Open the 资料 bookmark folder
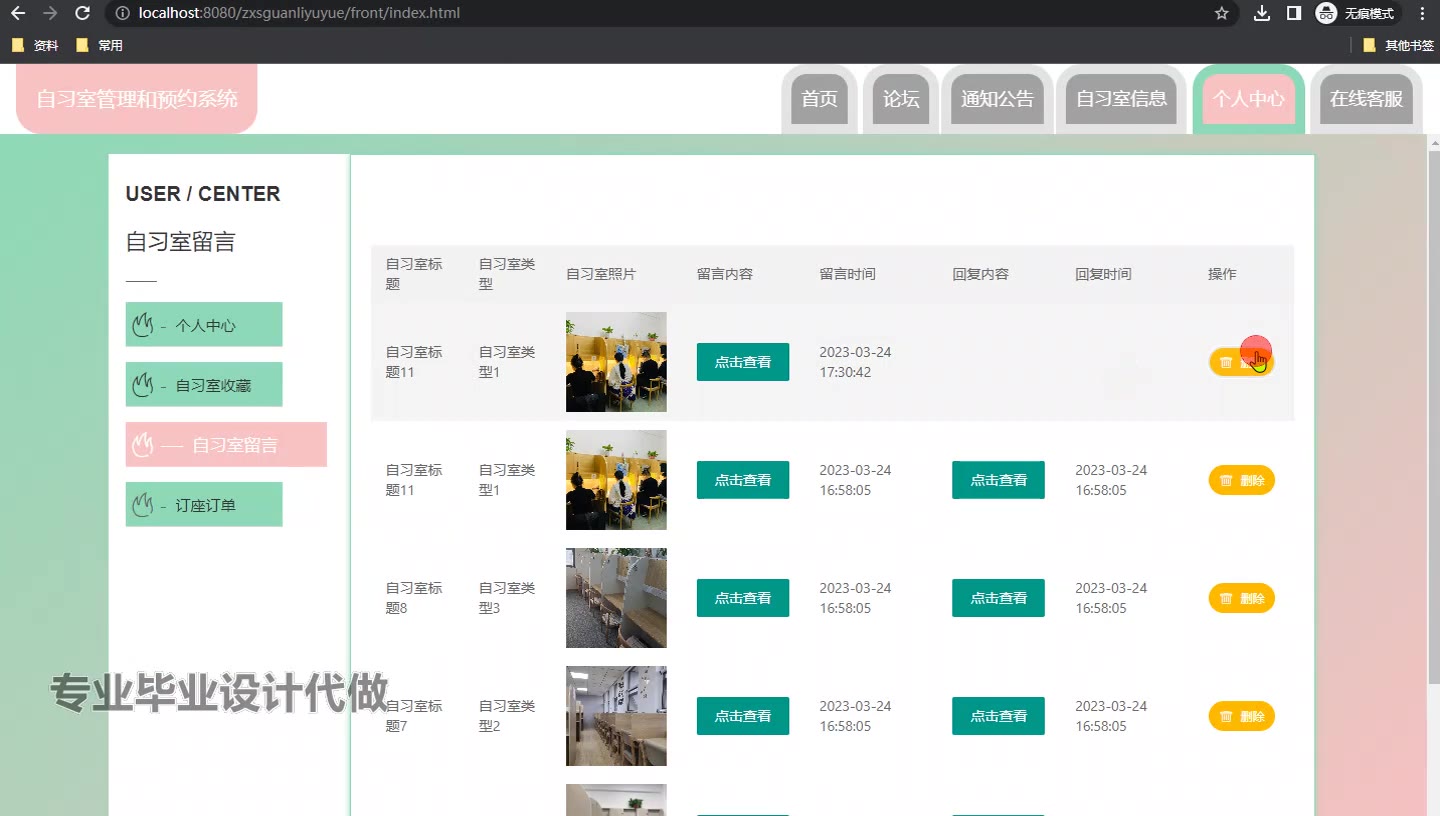Screen dimensions: 1440x816 pyautogui.click(x=35, y=45)
